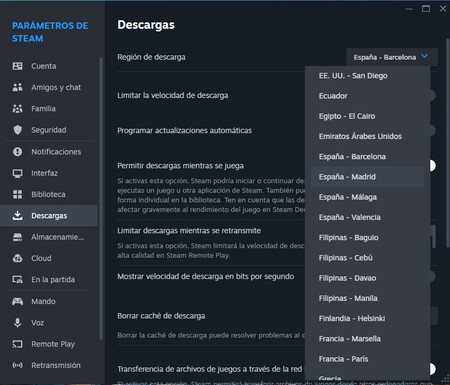Viewport: 450px width, 385px height.
Task: Click the En la partida overlay icon
Action: pyautogui.click(x=17, y=280)
